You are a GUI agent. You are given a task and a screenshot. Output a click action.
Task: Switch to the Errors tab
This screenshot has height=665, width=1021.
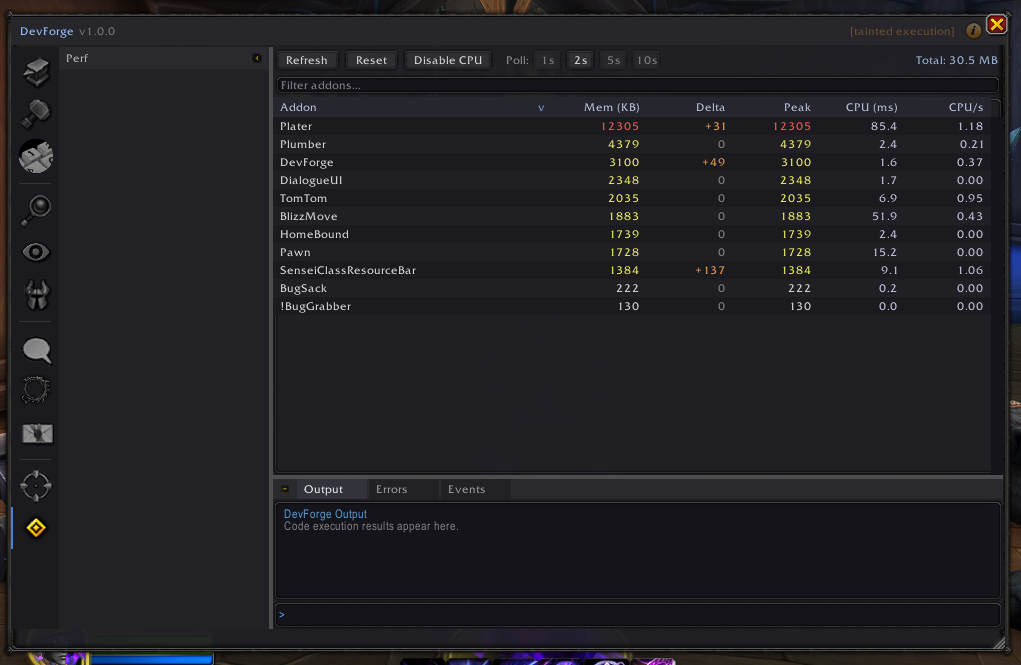[x=391, y=489]
